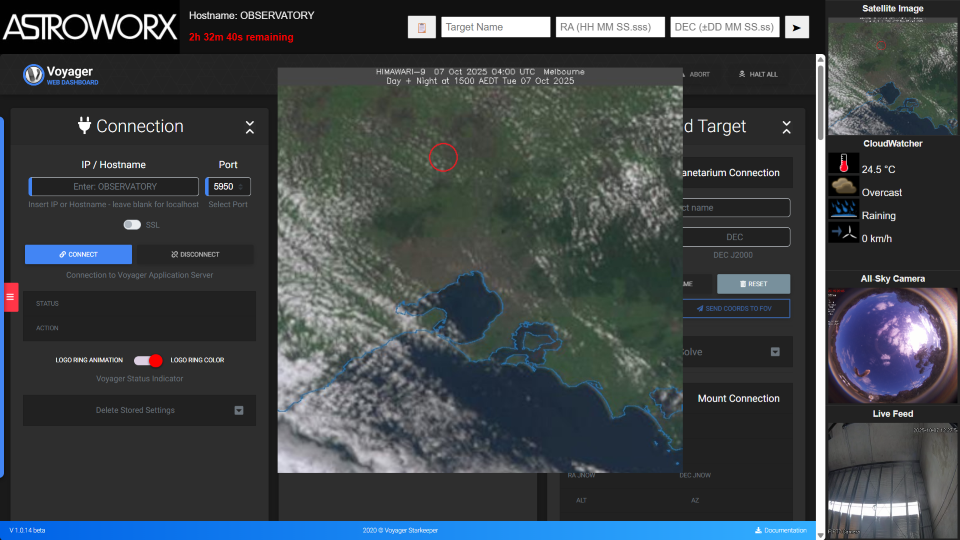Click the thermometer temperature icon in CloudWatcher
The height and width of the screenshot is (540, 960).
pyautogui.click(x=844, y=166)
